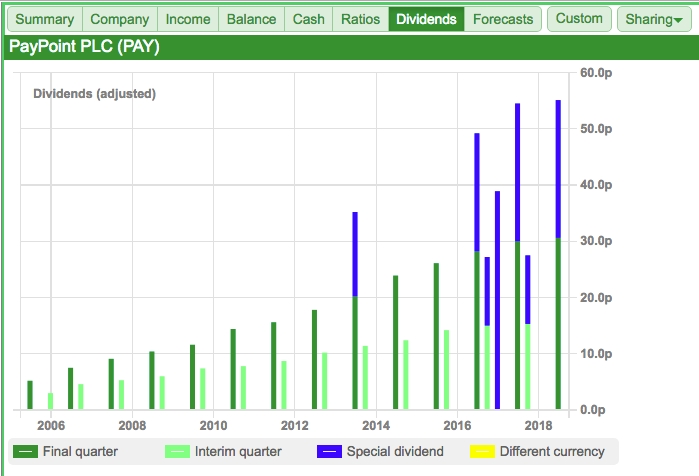The width and height of the screenshot is (699, 476).
Task: Select the Income tab
Action: tap(188, 19)
